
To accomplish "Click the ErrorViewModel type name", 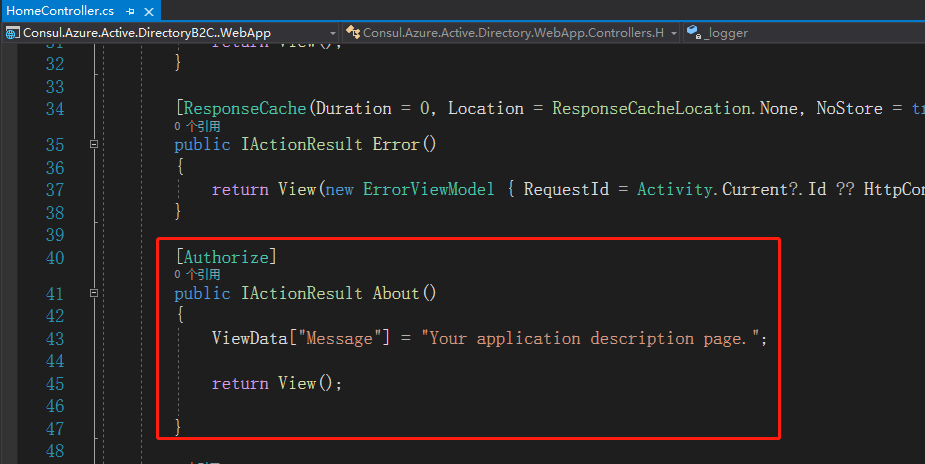I will (429, 189).
